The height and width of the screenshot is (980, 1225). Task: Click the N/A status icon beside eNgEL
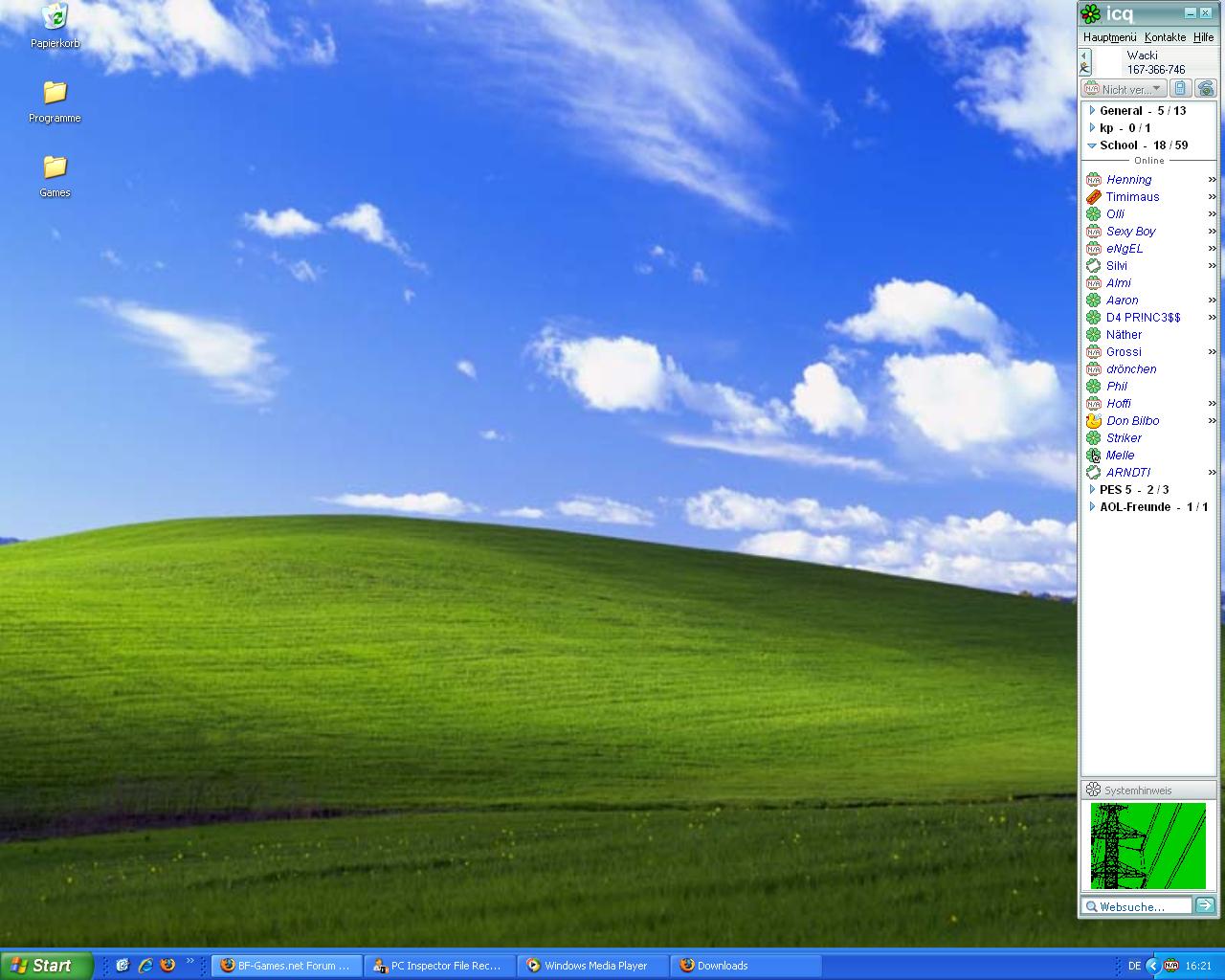[x=1094, y=249]
